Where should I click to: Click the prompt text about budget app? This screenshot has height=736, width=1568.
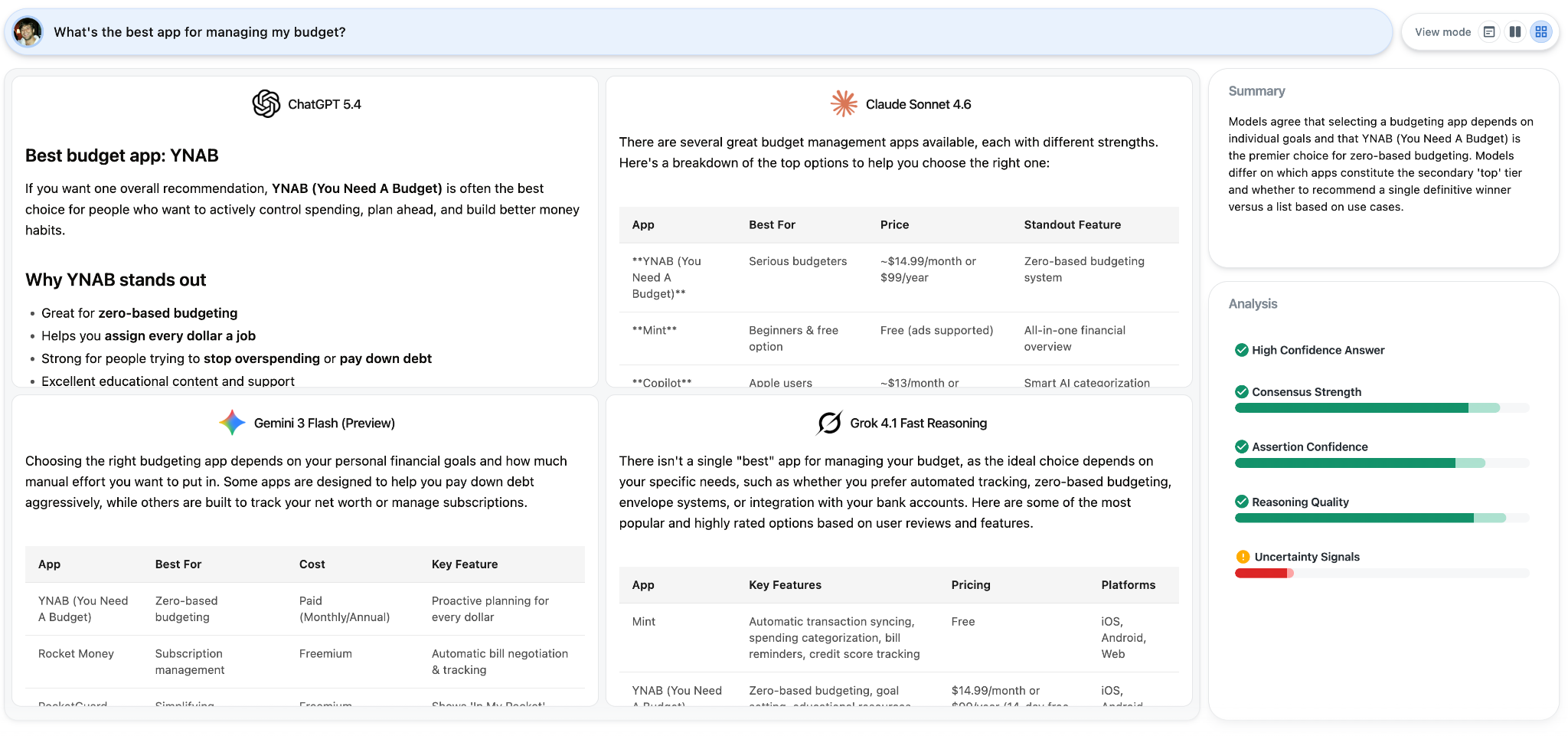point(200,32)
